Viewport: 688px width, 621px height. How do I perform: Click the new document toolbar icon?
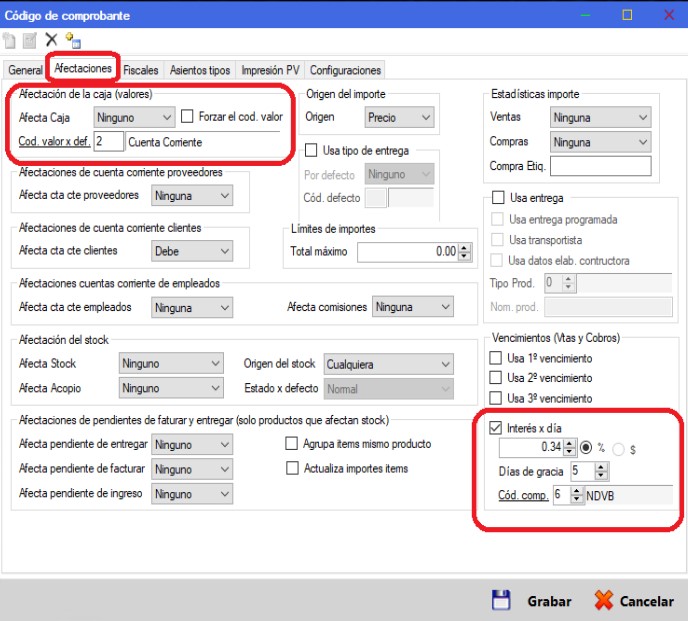point(9,40)
